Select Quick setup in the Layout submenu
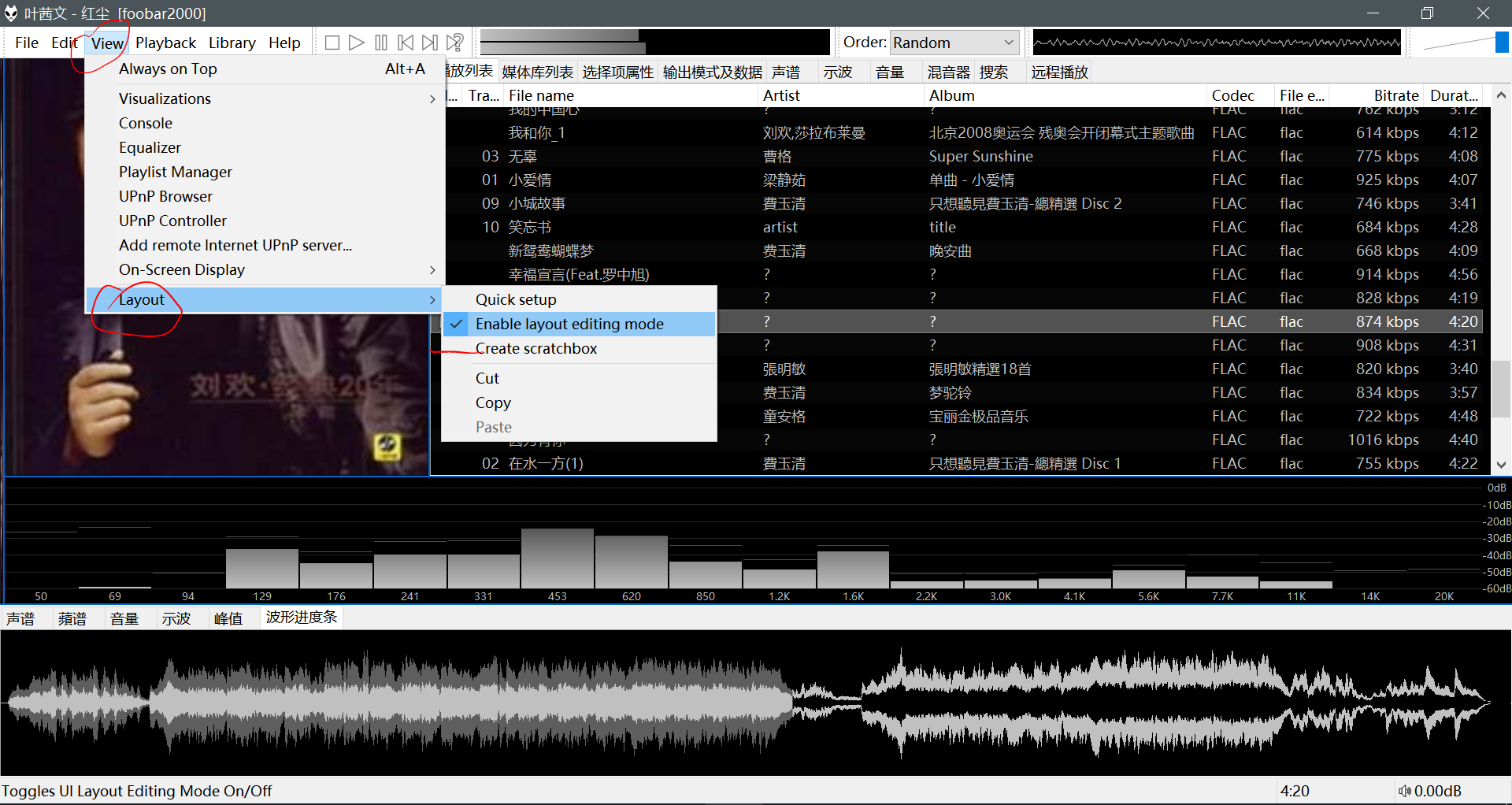 (516, 299)
